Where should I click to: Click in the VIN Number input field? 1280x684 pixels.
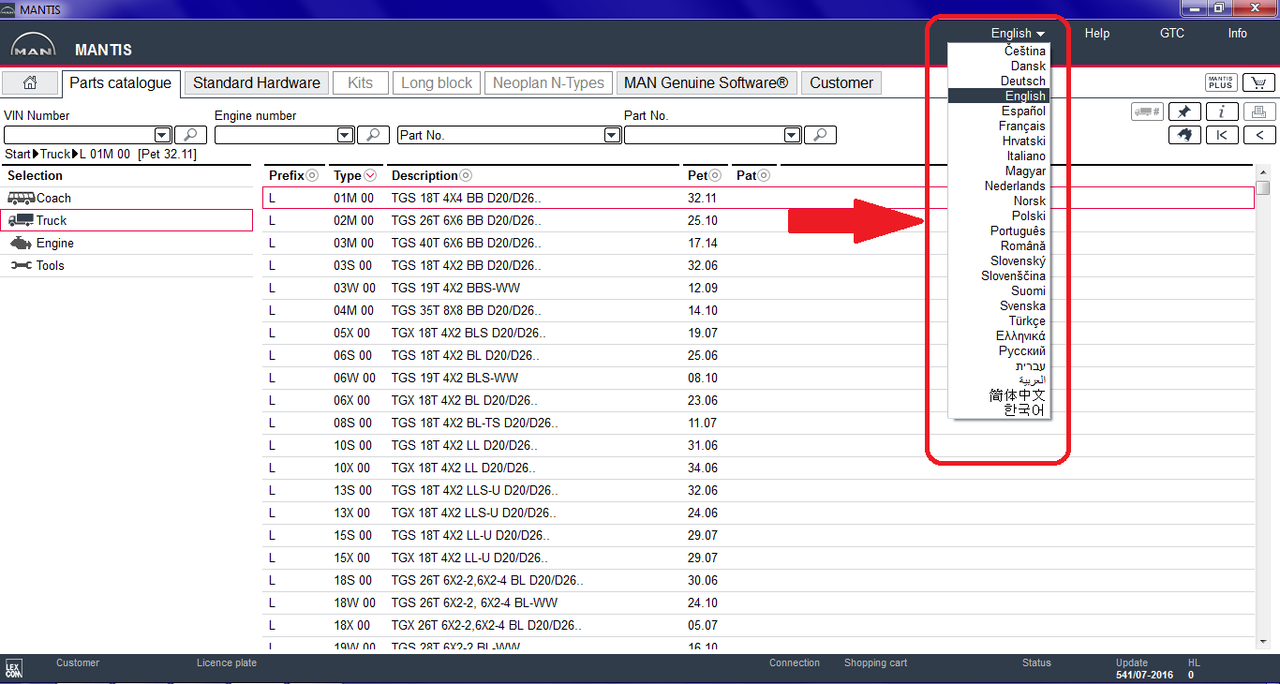pyautogui.click(x=79, y=135)
